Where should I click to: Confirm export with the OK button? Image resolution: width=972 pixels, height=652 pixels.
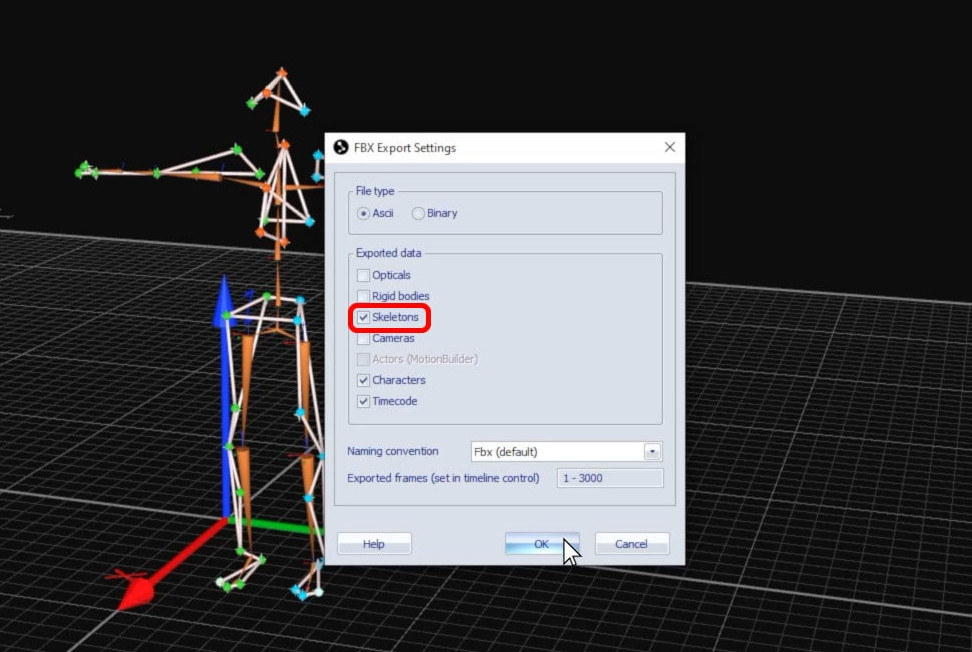[x=540, y=543]
